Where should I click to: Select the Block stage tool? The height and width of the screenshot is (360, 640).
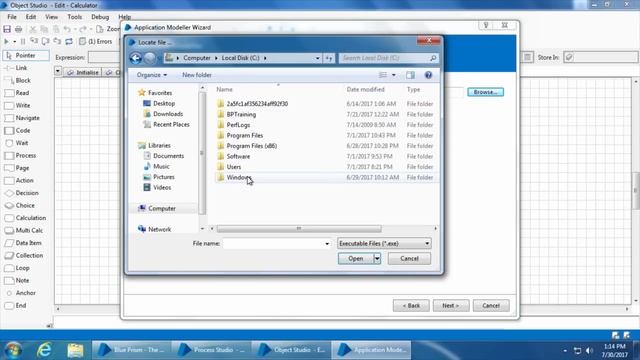(x=18, y=80)
